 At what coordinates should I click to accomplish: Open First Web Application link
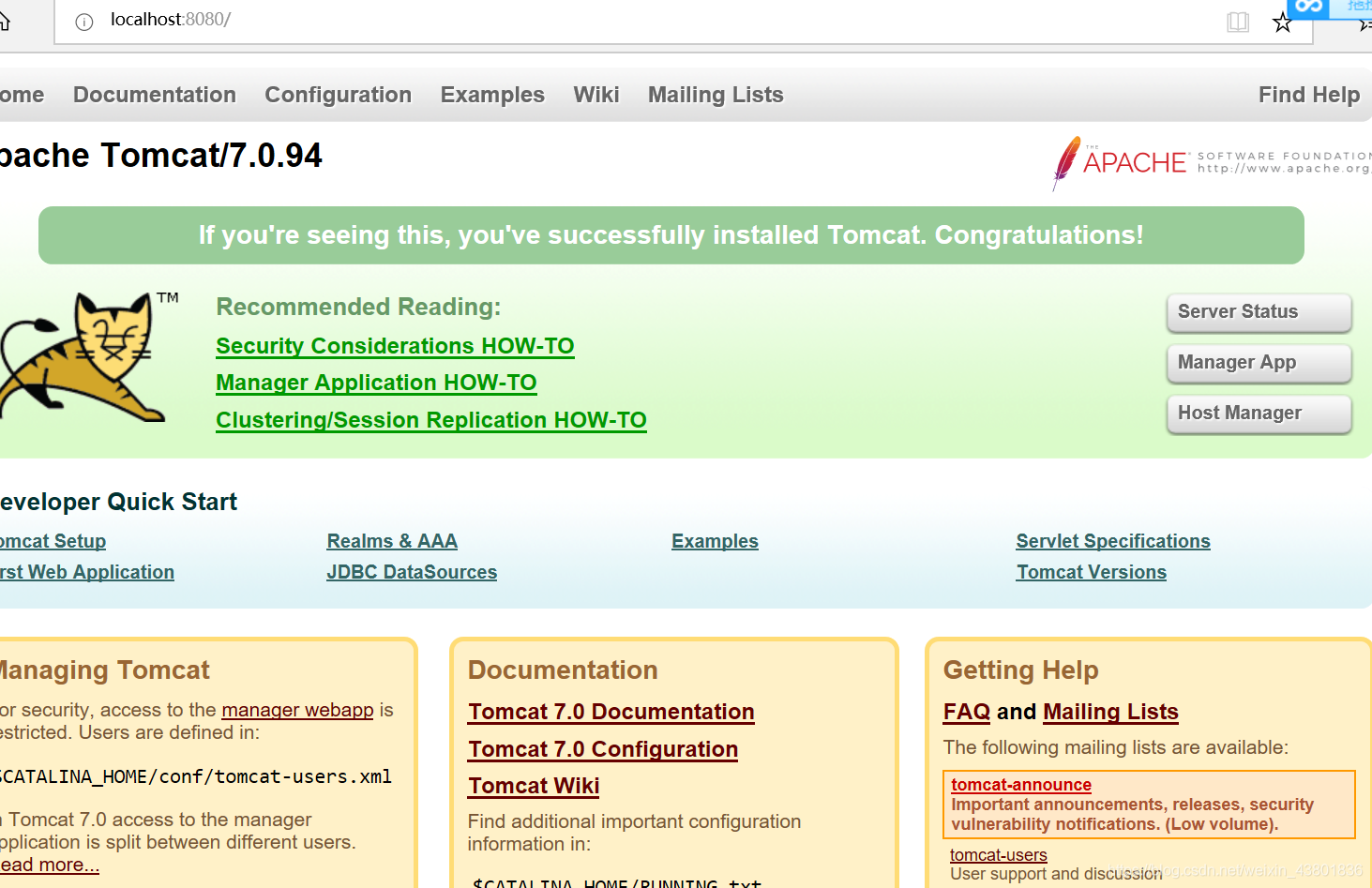(x=86, y=572)
